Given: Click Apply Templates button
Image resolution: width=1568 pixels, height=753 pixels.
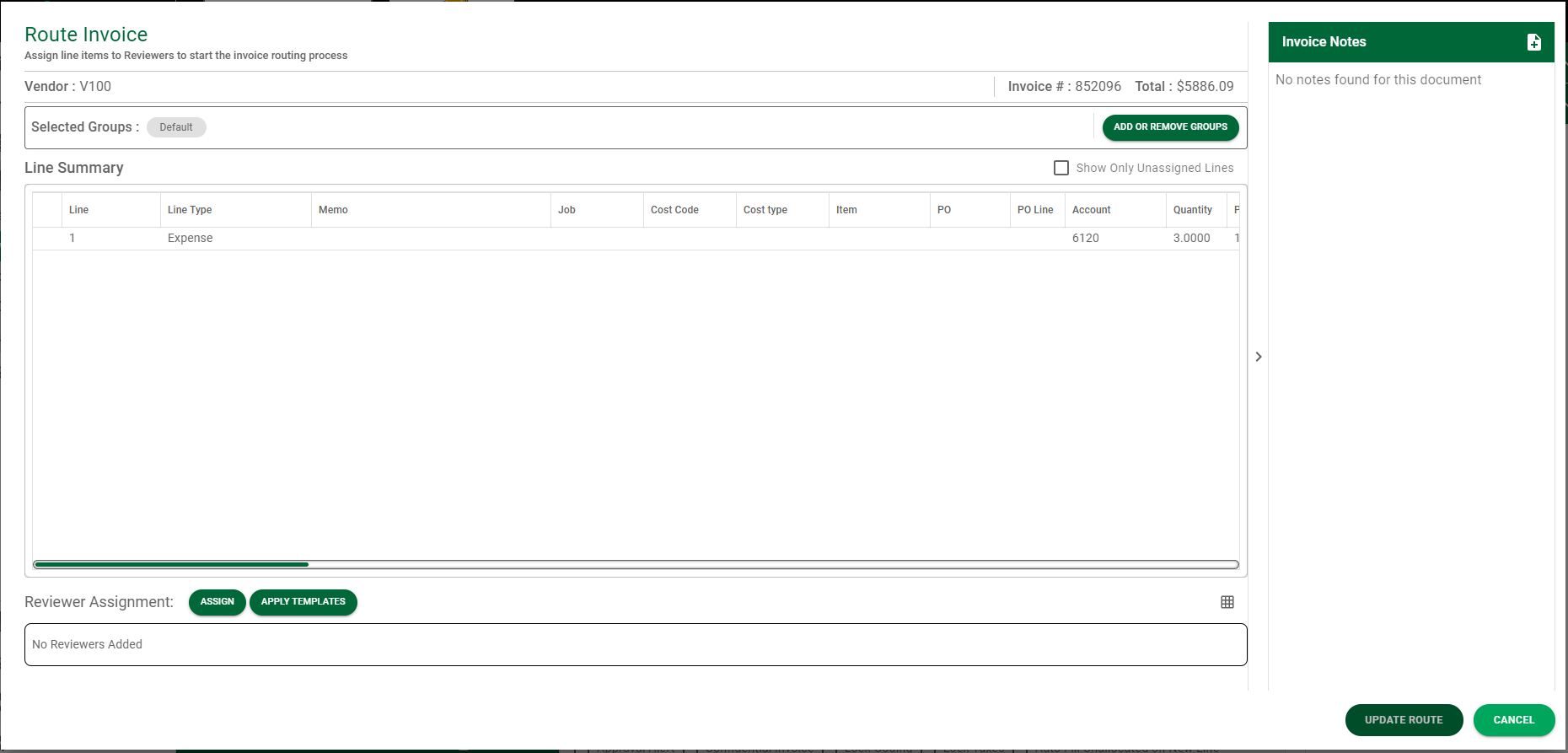Looking at the screenshot, I should [303, 602].
